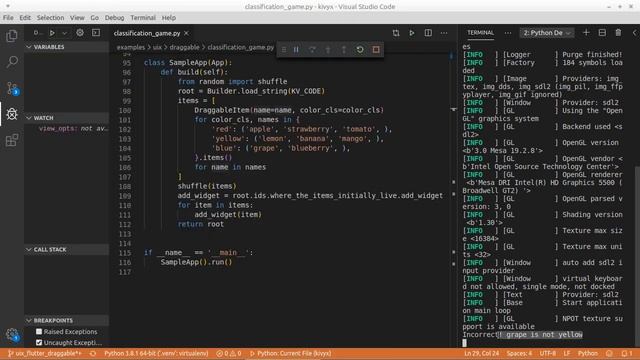Screen dimensions: 640x360
Task: Close the classification_game.py tab
Action: (187, 33)
